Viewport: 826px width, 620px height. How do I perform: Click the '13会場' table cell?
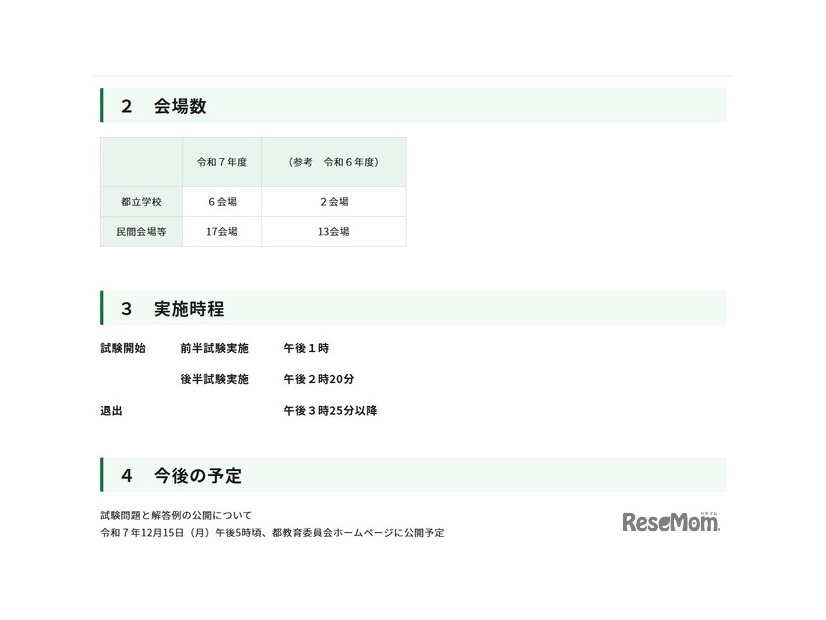pyautogui.click(x=333, y=231)
